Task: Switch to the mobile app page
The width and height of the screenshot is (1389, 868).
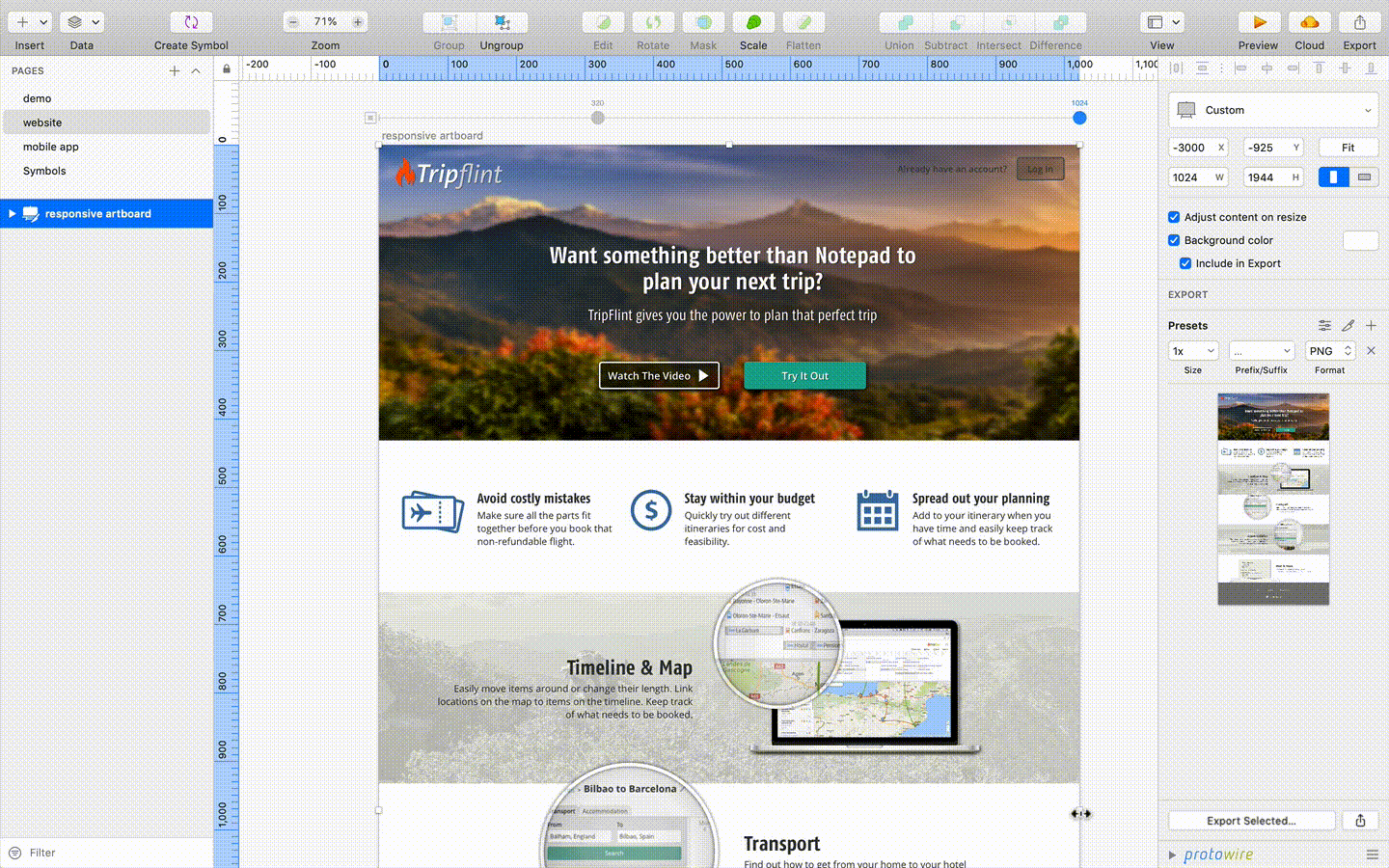Action: 106,147
